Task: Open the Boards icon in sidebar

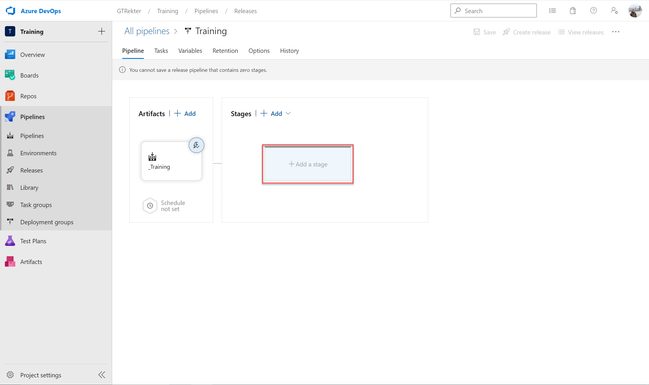Action: pos(10,75)
